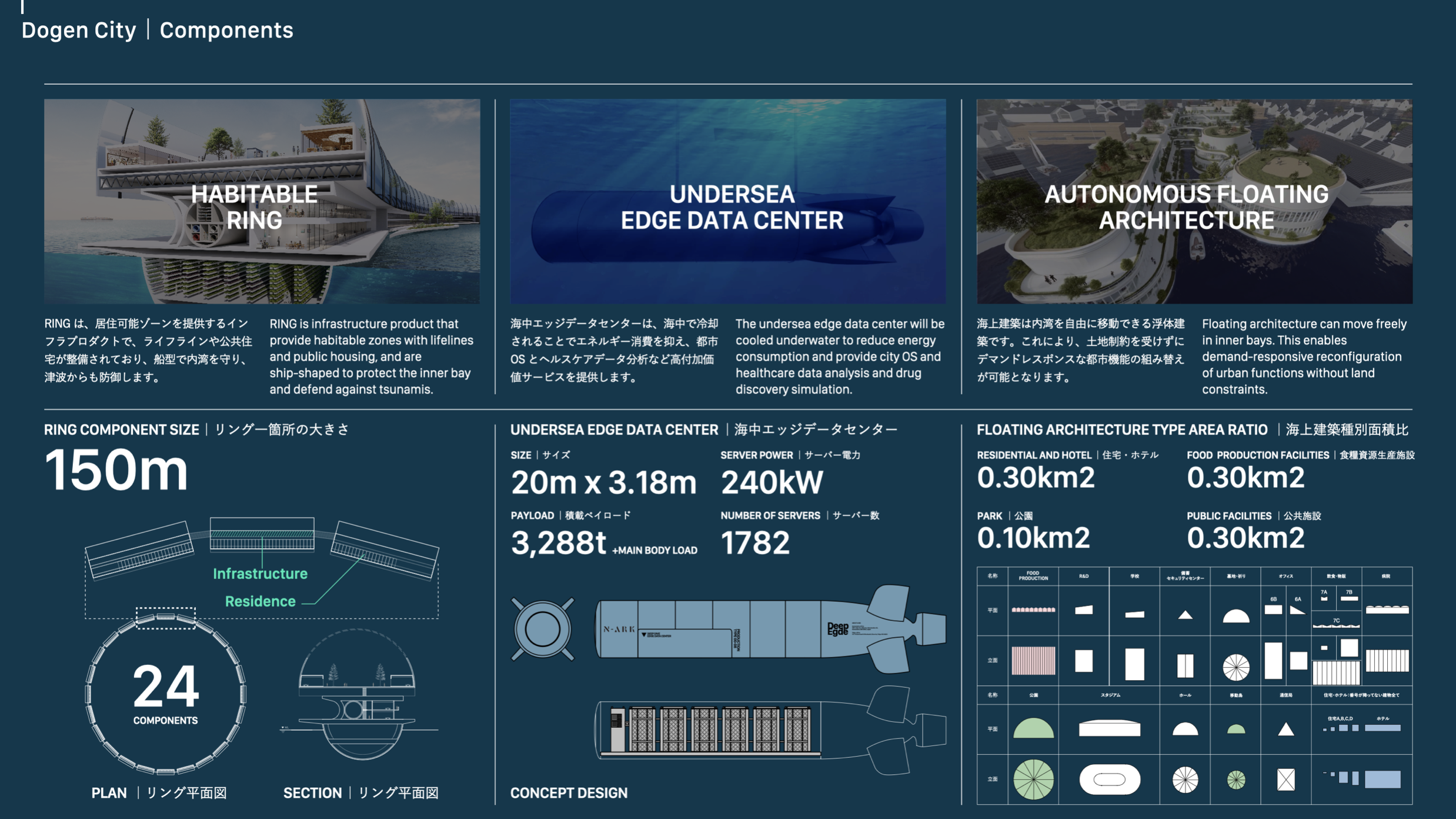Click the pink Food Production elevation icon
This screenshot has width=1456, height=819.
[x=1033, y=660]
